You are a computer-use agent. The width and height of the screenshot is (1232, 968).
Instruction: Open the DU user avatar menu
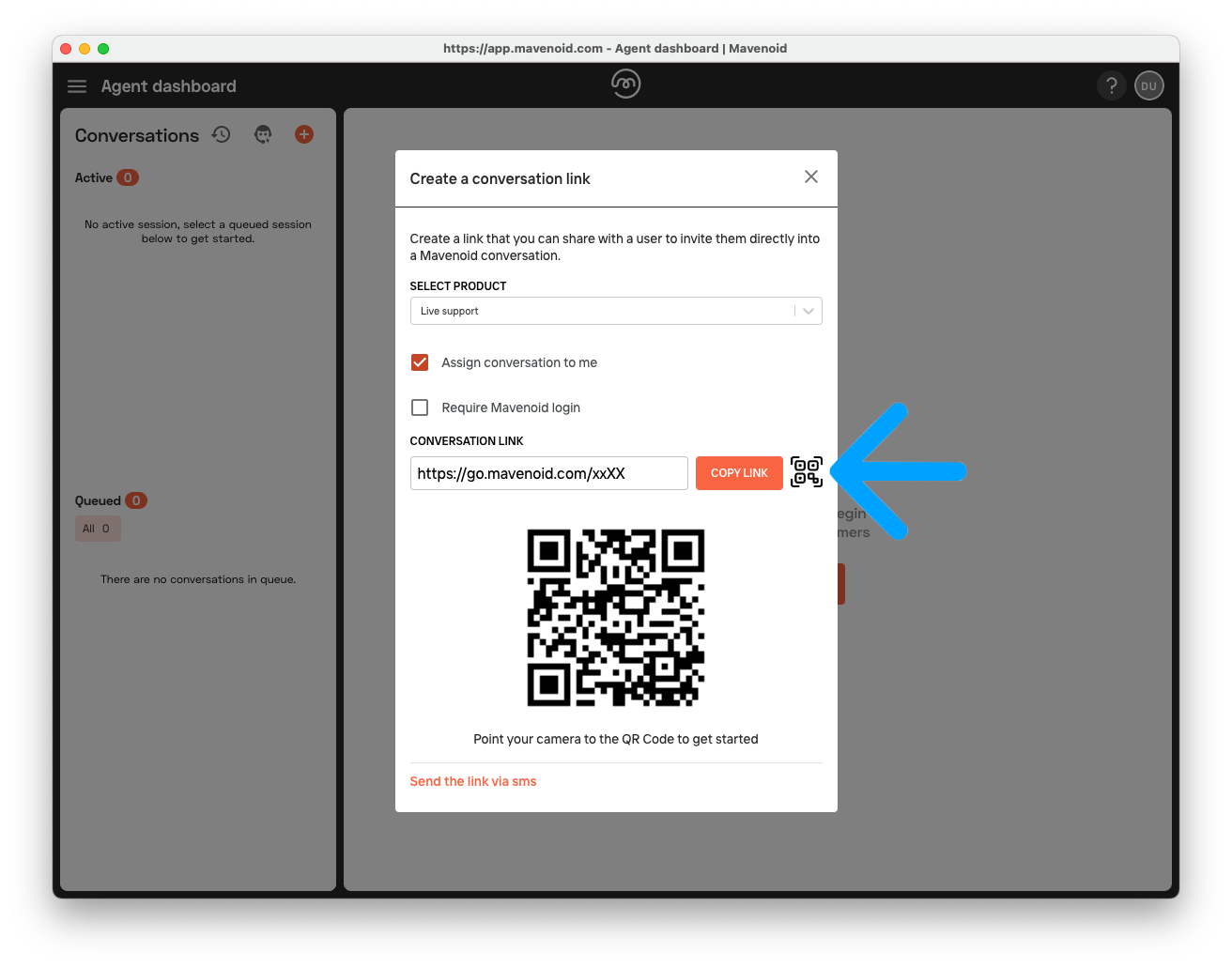tap(1149, 85)
